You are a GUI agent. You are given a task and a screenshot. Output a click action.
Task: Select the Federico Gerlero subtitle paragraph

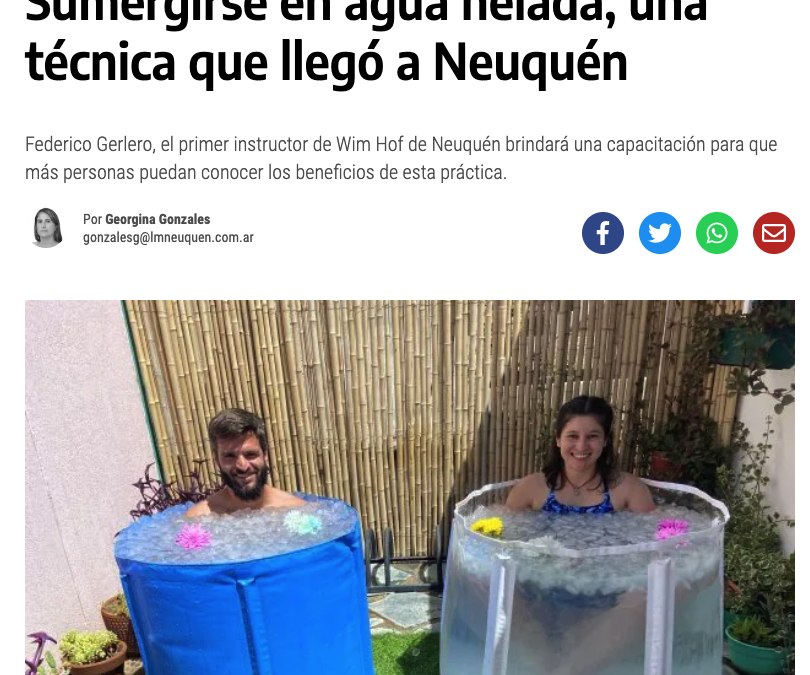click(x=401, y=158)
